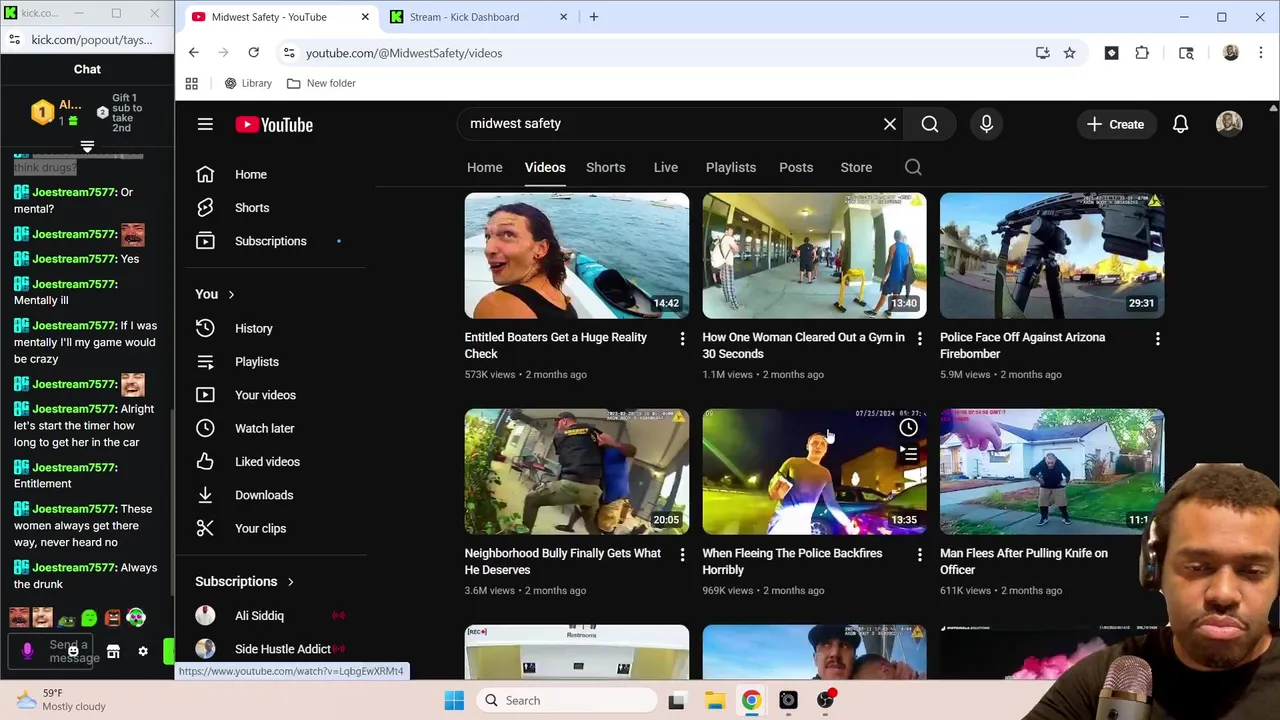Screen dimensions: 1280x720
Task: Open more options for Gym video
Action: [x=920, y=340]
